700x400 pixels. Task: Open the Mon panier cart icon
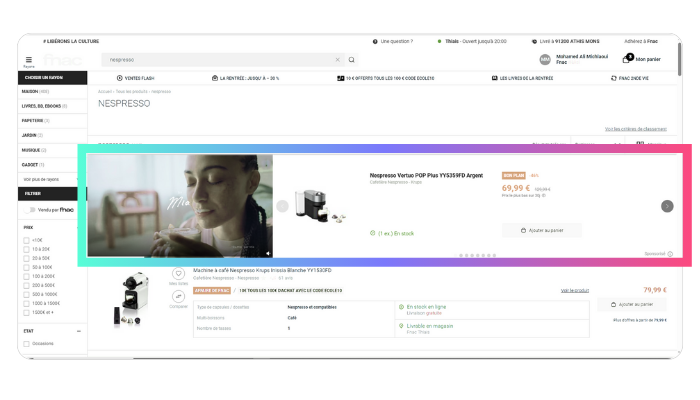click(628, 59)
